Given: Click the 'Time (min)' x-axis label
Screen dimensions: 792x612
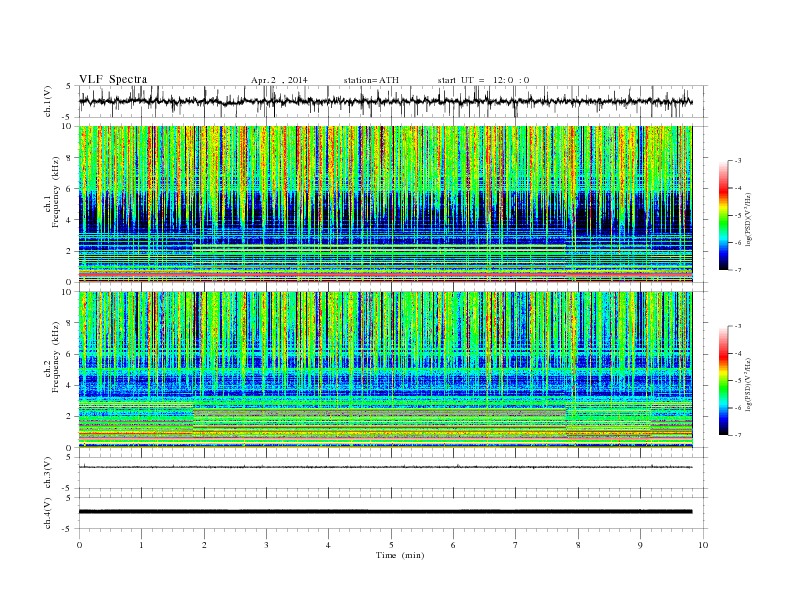Looking at the screenshot, I should click(x=400, y=555).
